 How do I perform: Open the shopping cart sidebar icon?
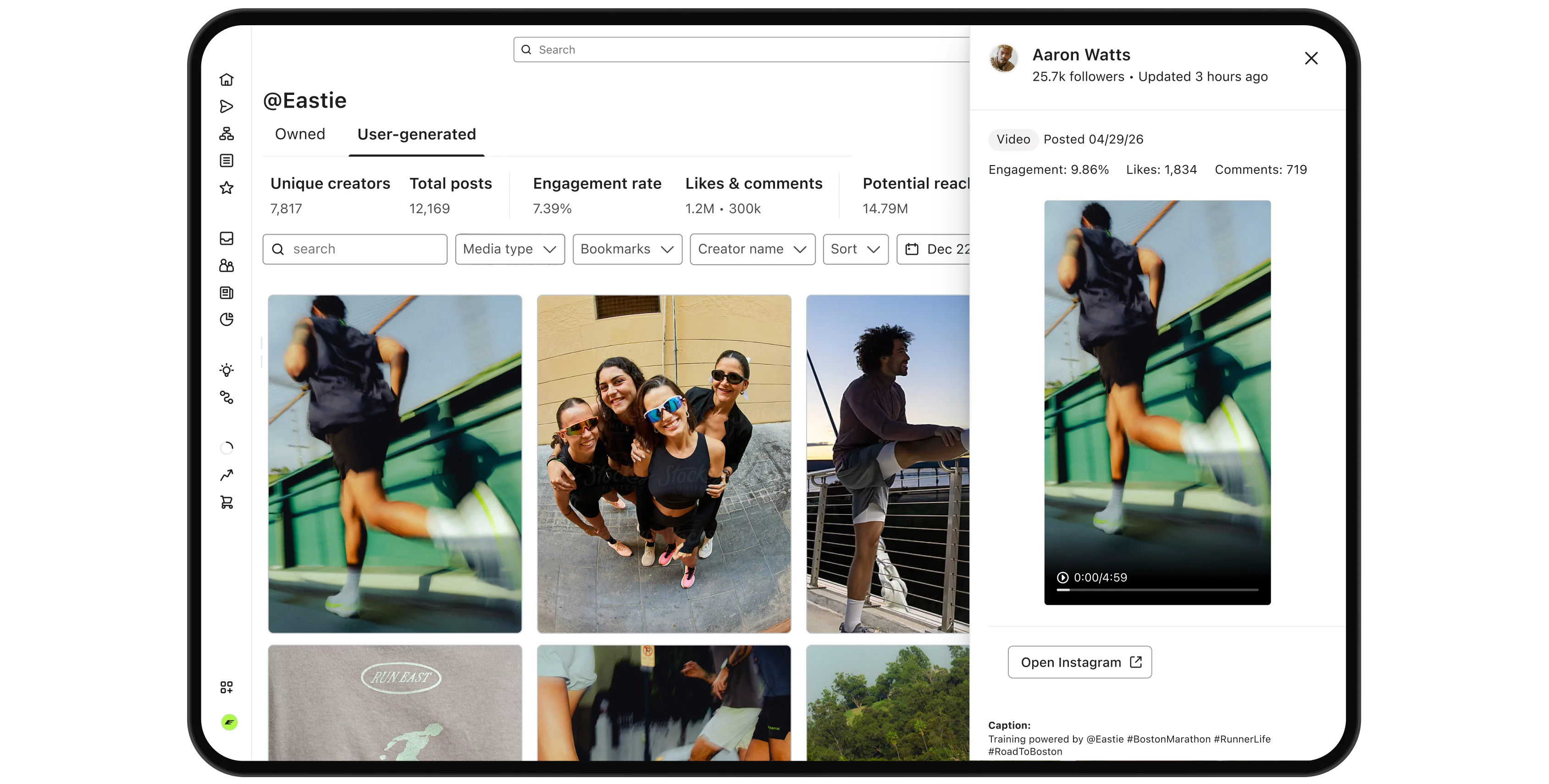click(226, 502)
